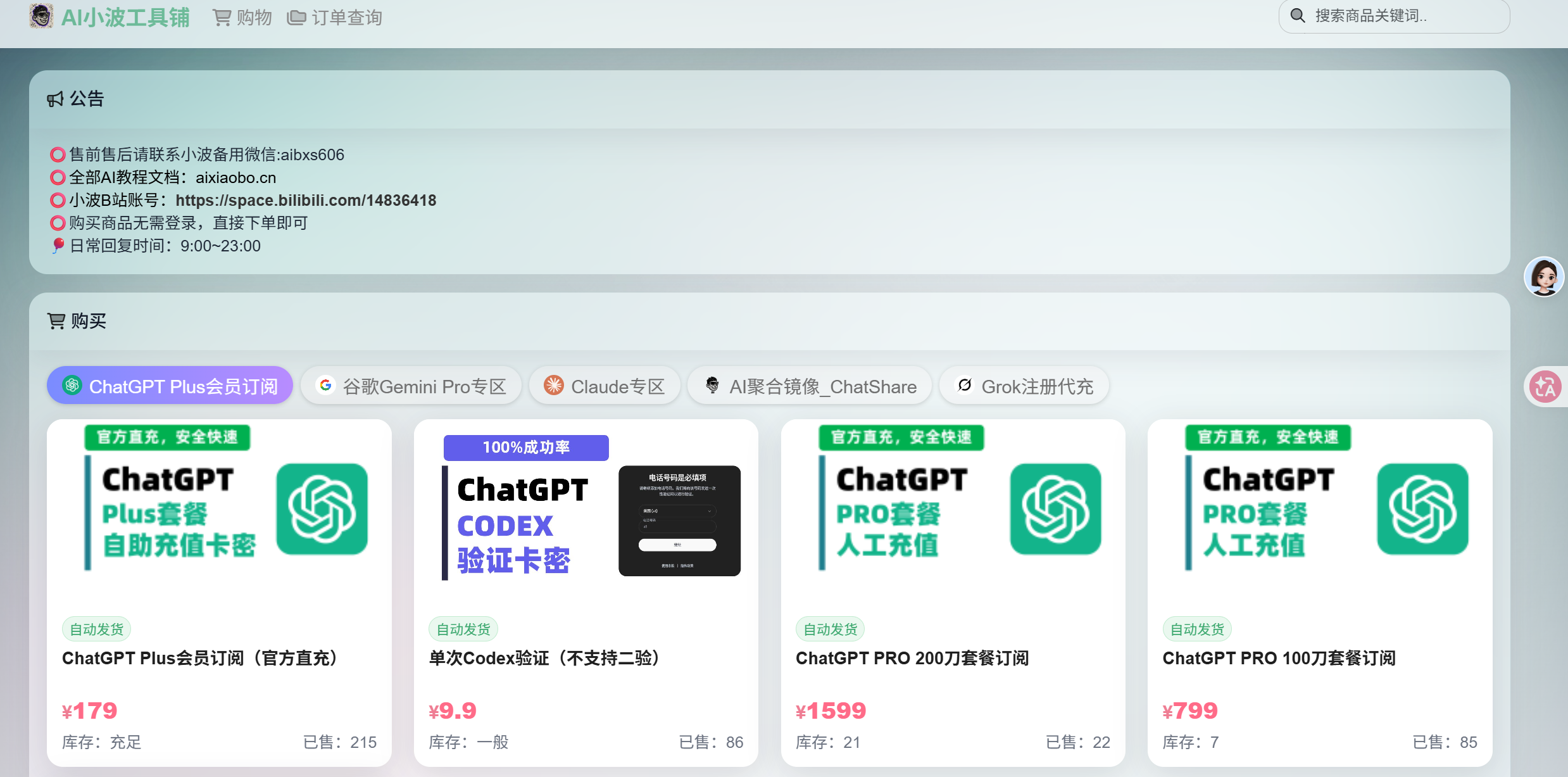Open the bilibili space link
The height and width of the screenshot is (777, 1568).
(306, 200)
